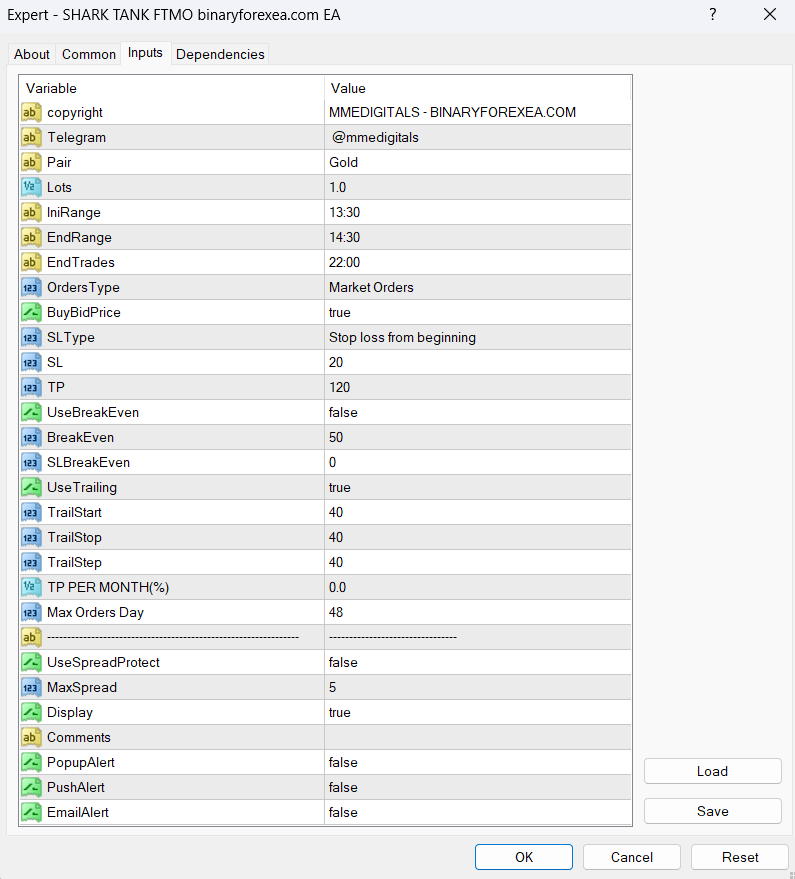Image resolution: width=795 pixels, height=879 pixels.
Task: Switch to the About tab
Action: [32, 54]
